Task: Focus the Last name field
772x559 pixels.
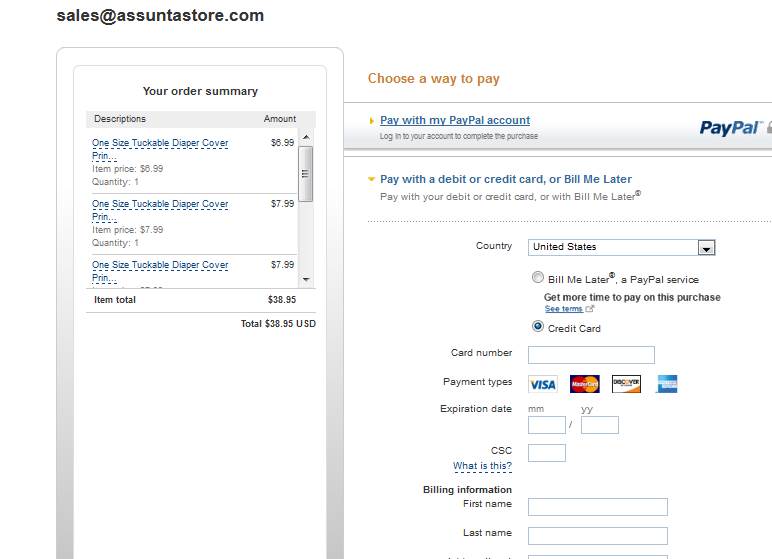Action: (598, 536)
